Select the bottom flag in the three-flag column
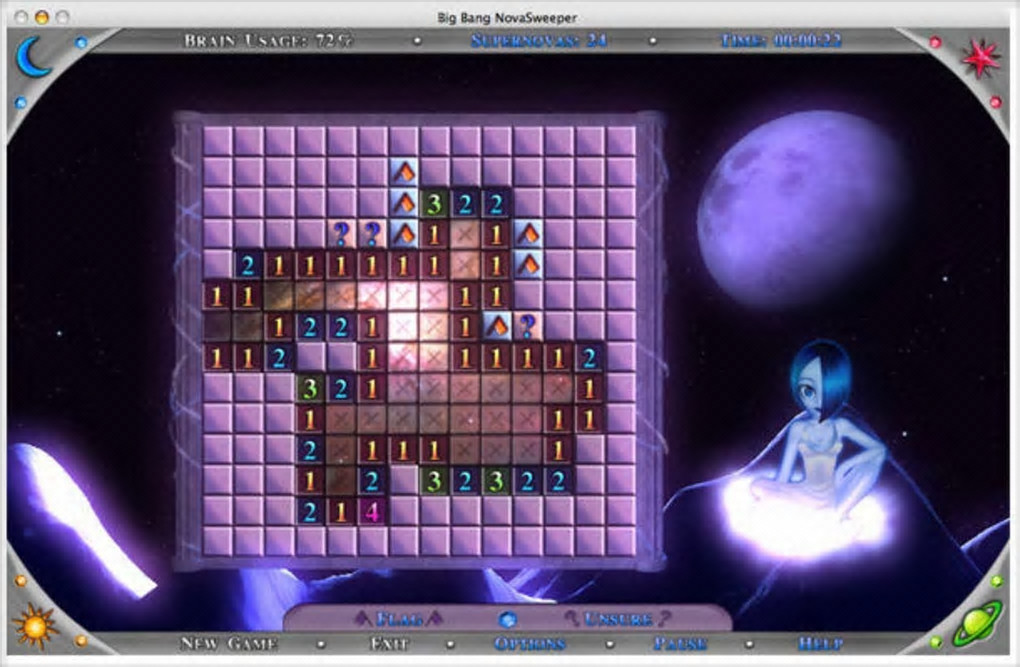This screenshot has height=667, width=1020. pos(404,234)
